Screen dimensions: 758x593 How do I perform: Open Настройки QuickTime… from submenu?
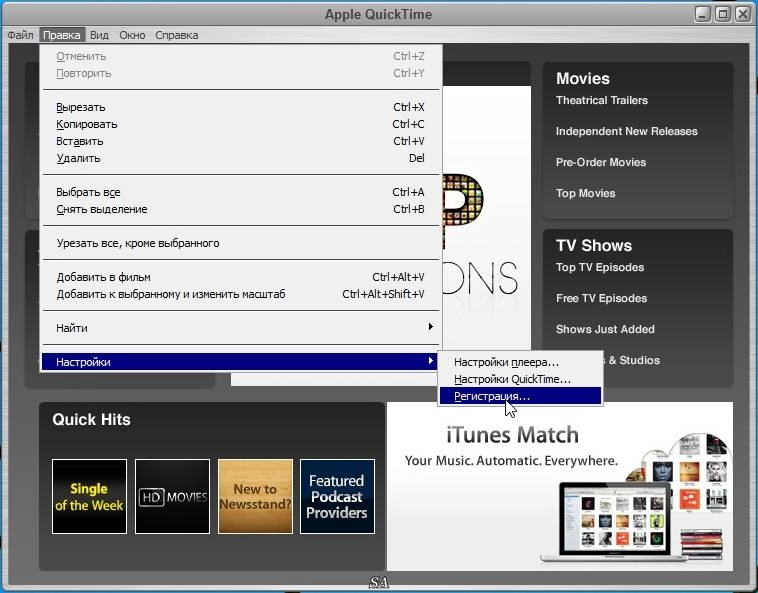point(520,379)
